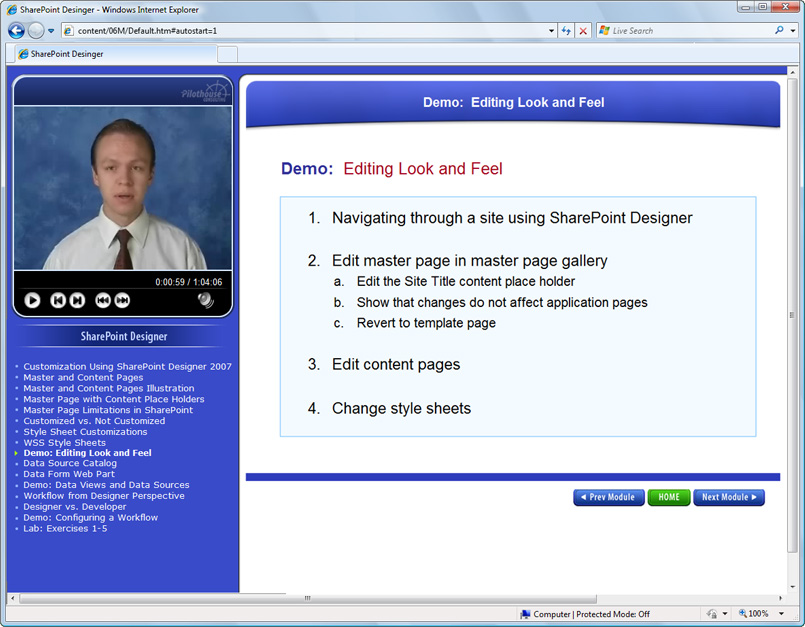Viewport: 805px width, 627px height.
Task: Click the 100% zoom level button
Action: (x=753, y=614)
